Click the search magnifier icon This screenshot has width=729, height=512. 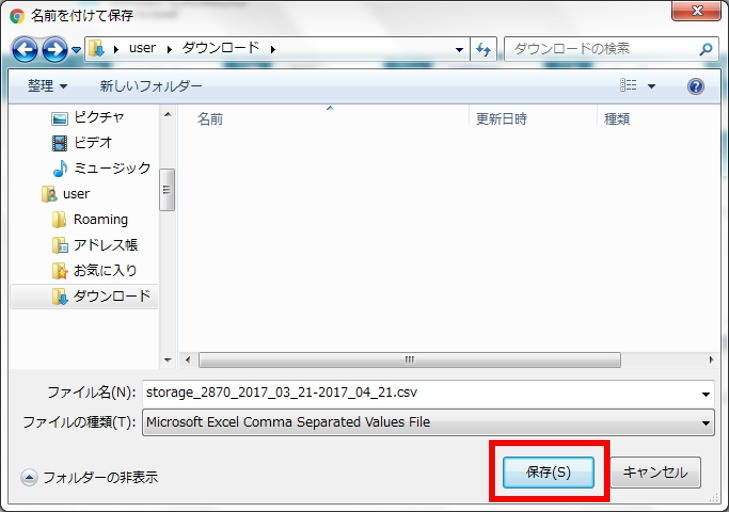pos(706,49)
